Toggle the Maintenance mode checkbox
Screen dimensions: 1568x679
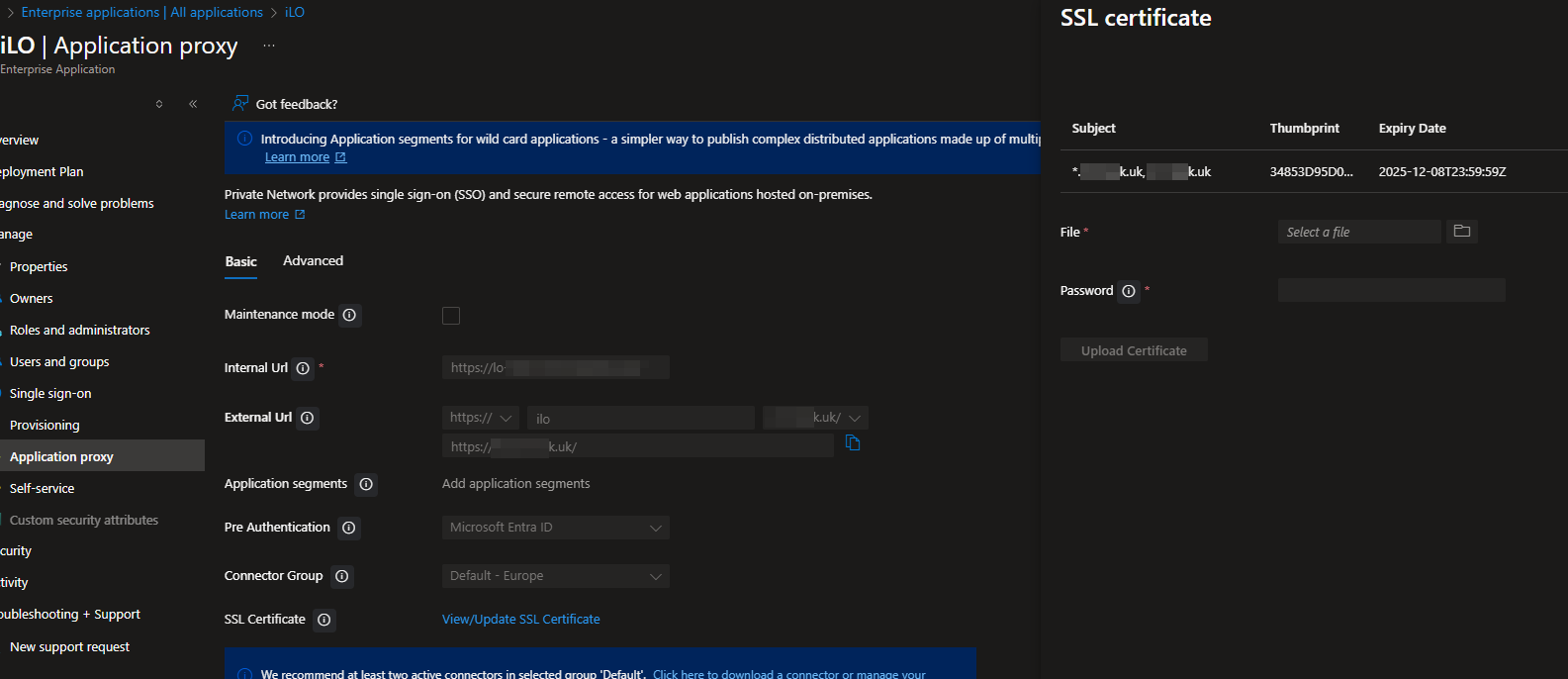tap(451, 316)
